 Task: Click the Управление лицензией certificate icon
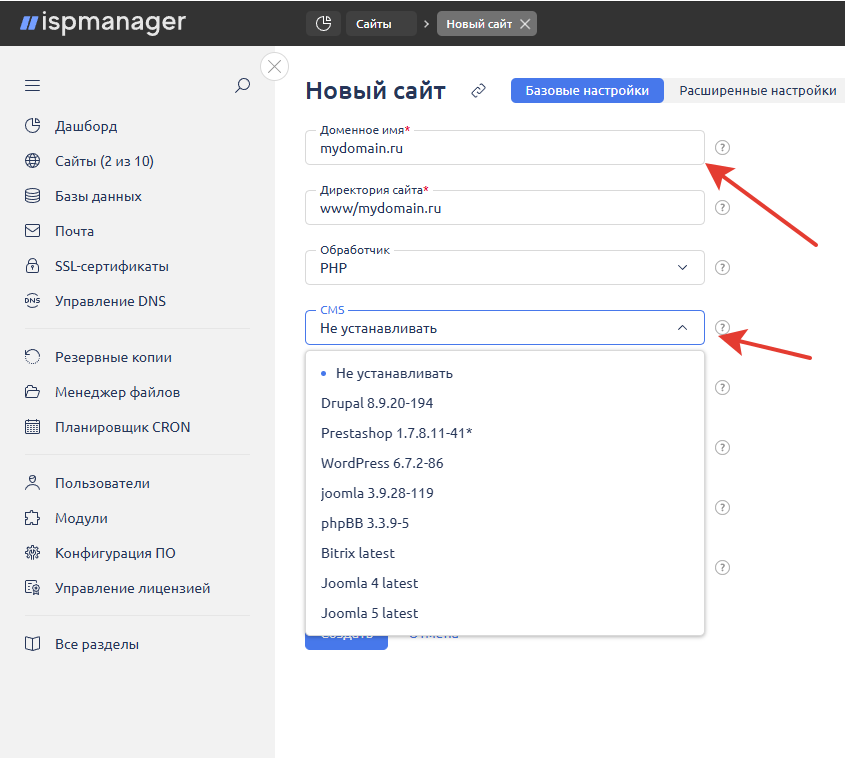32,588
